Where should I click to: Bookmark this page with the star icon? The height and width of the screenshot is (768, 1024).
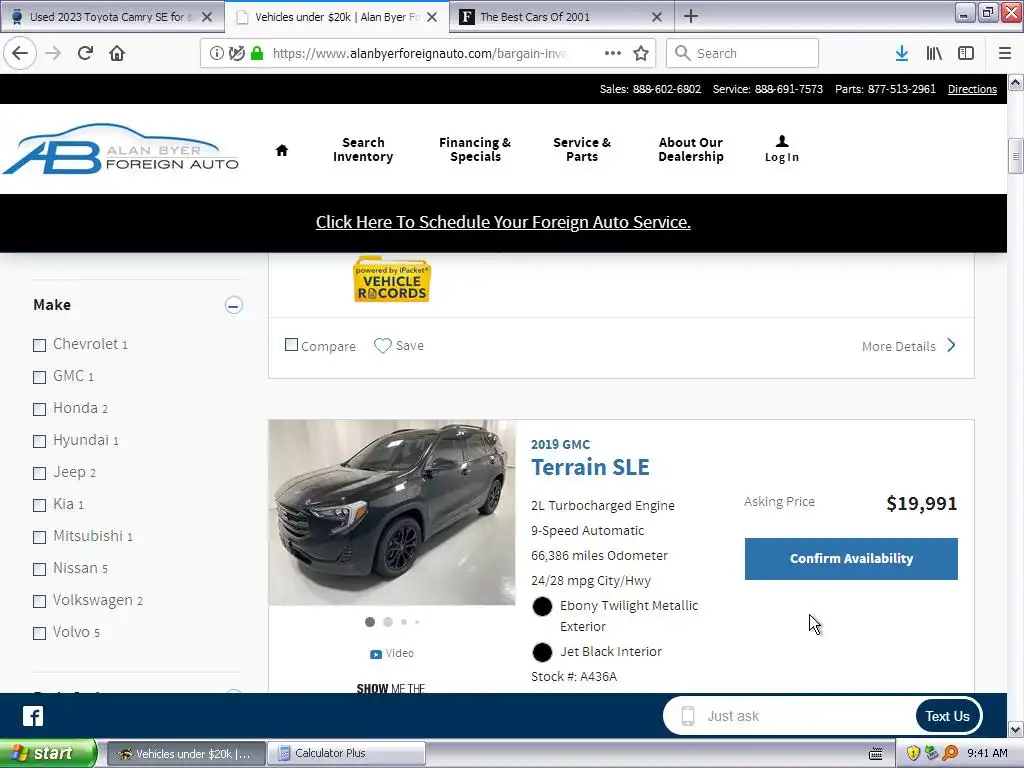pos(641,54)
